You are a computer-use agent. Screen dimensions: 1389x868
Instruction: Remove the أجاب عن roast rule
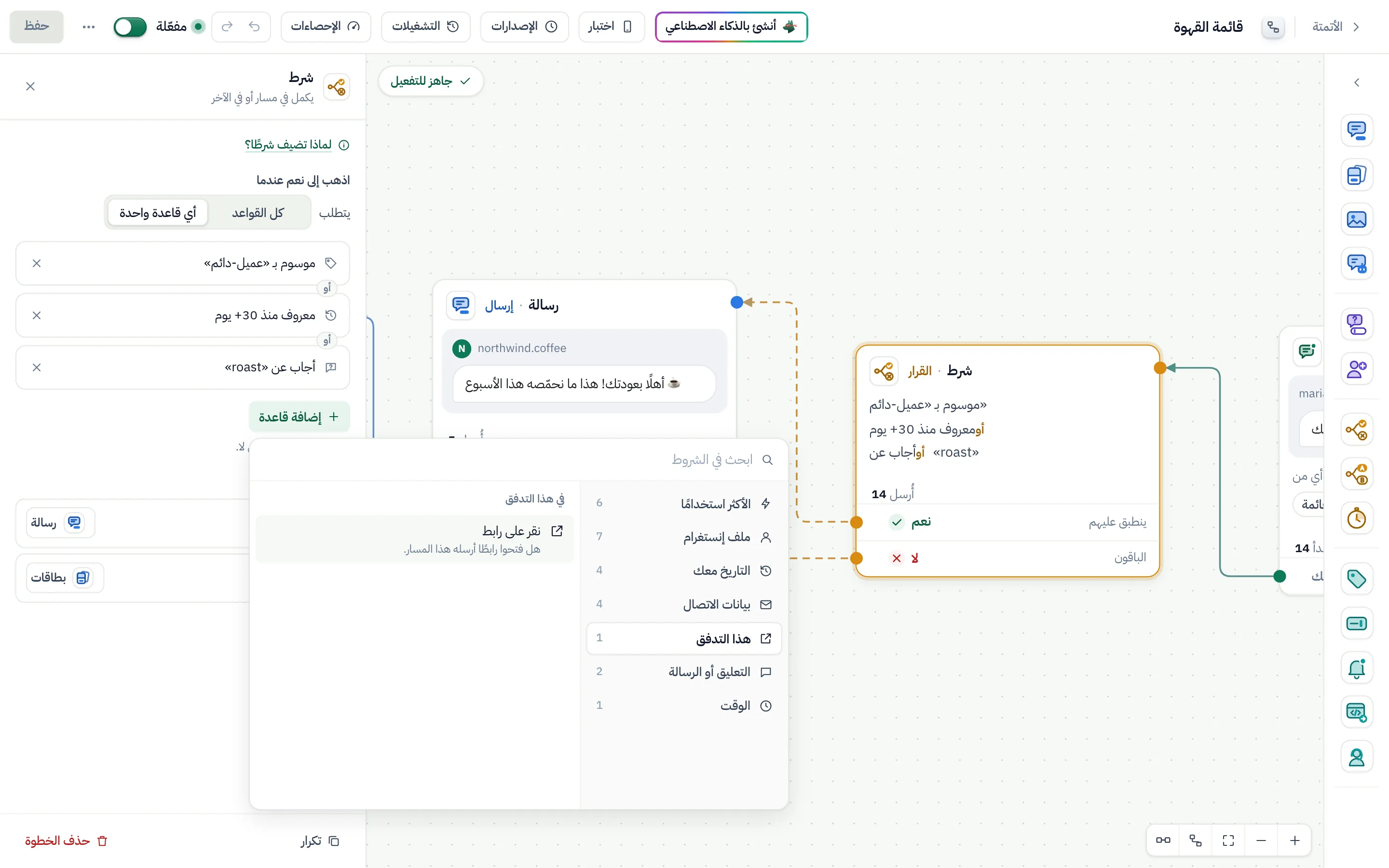pyautogui.click(x=37, y=367)
